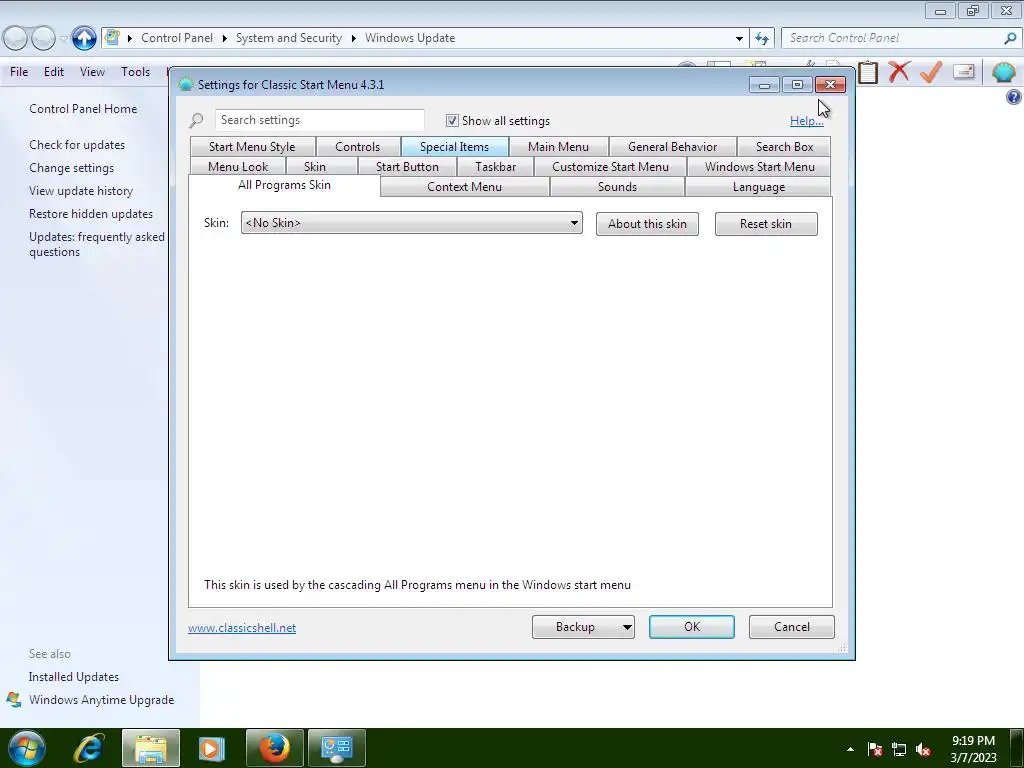Switch to Start Menu Style tab
This screenshot has height=768, width=1024.
coord(252,146)
